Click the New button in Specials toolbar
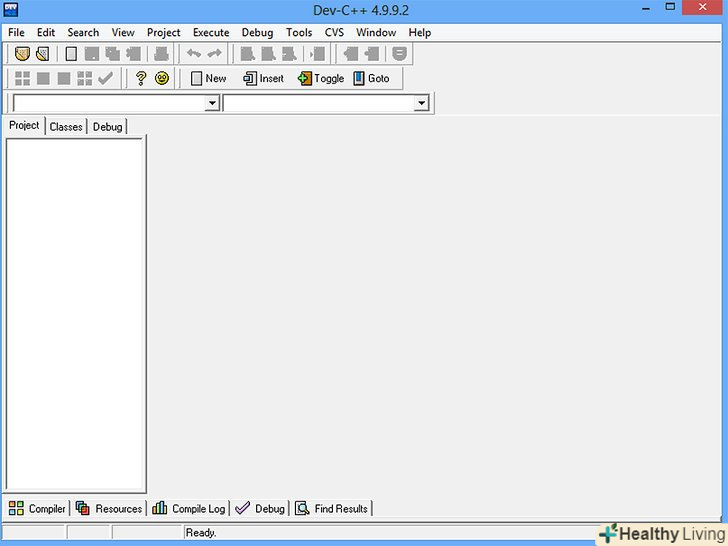 [208, 78]
